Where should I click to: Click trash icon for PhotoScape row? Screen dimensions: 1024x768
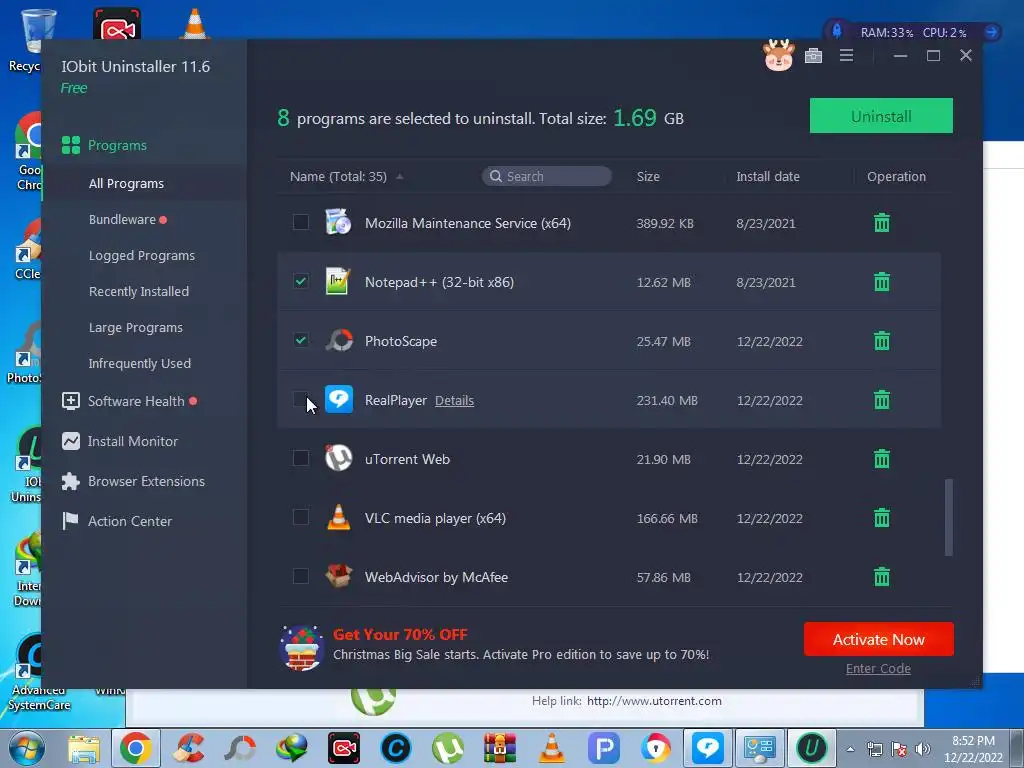click(882, 340)
